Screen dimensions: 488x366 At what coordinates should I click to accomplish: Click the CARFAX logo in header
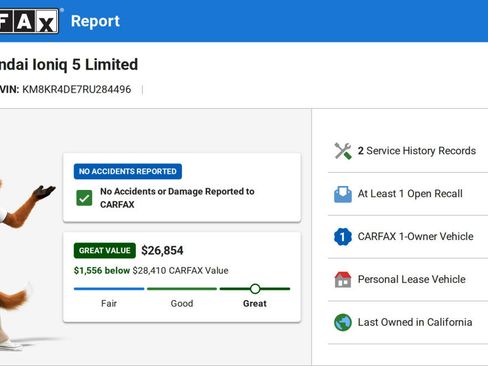(29, 21)
